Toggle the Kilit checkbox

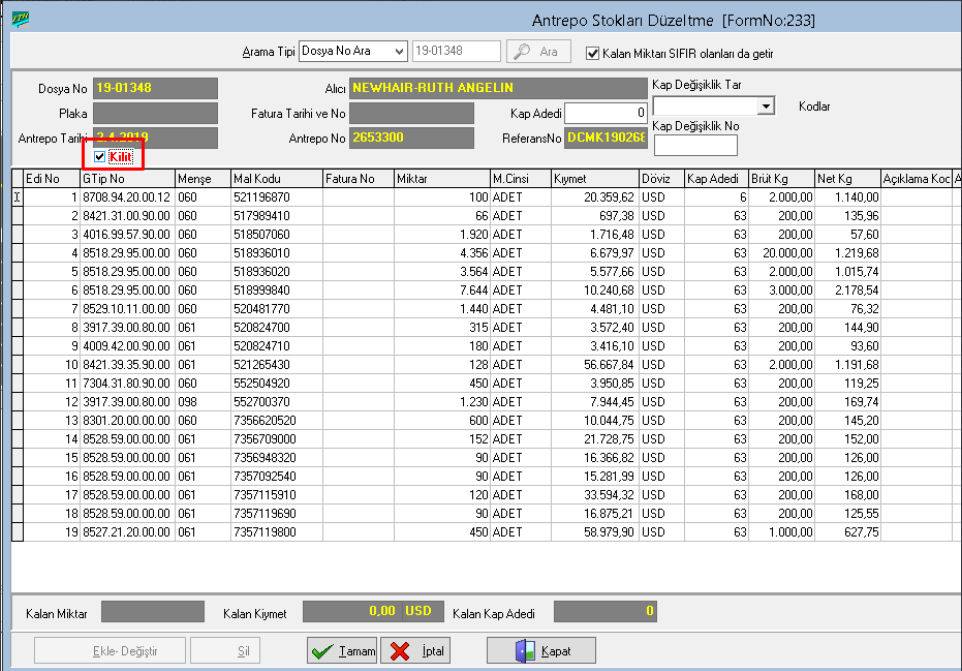[x=99, y=157]
